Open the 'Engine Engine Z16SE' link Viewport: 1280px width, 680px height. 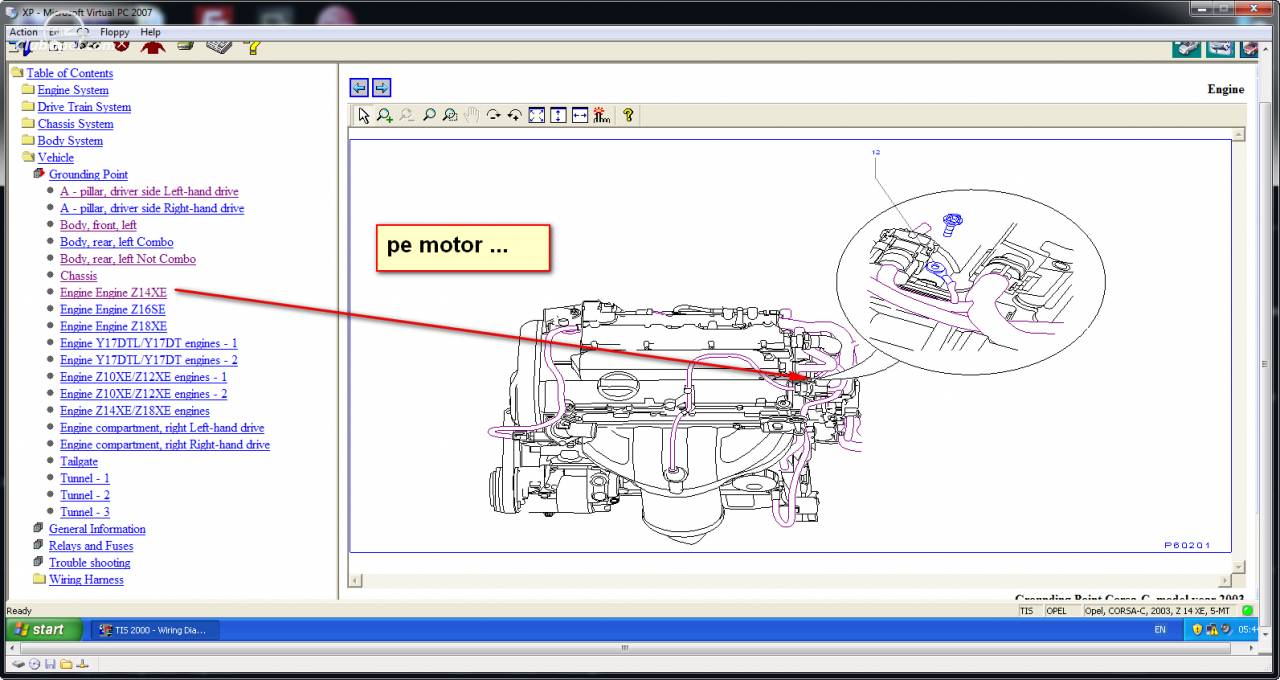[113, 310]
